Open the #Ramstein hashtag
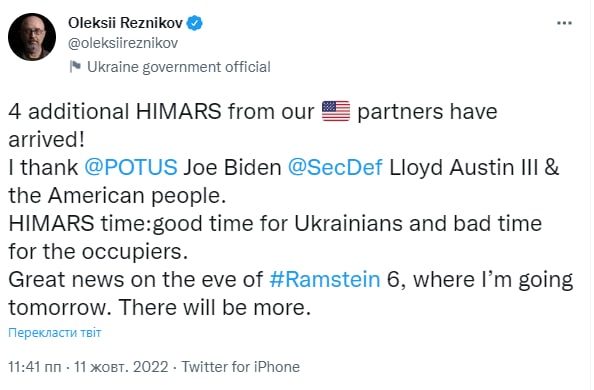 point(325,279)
